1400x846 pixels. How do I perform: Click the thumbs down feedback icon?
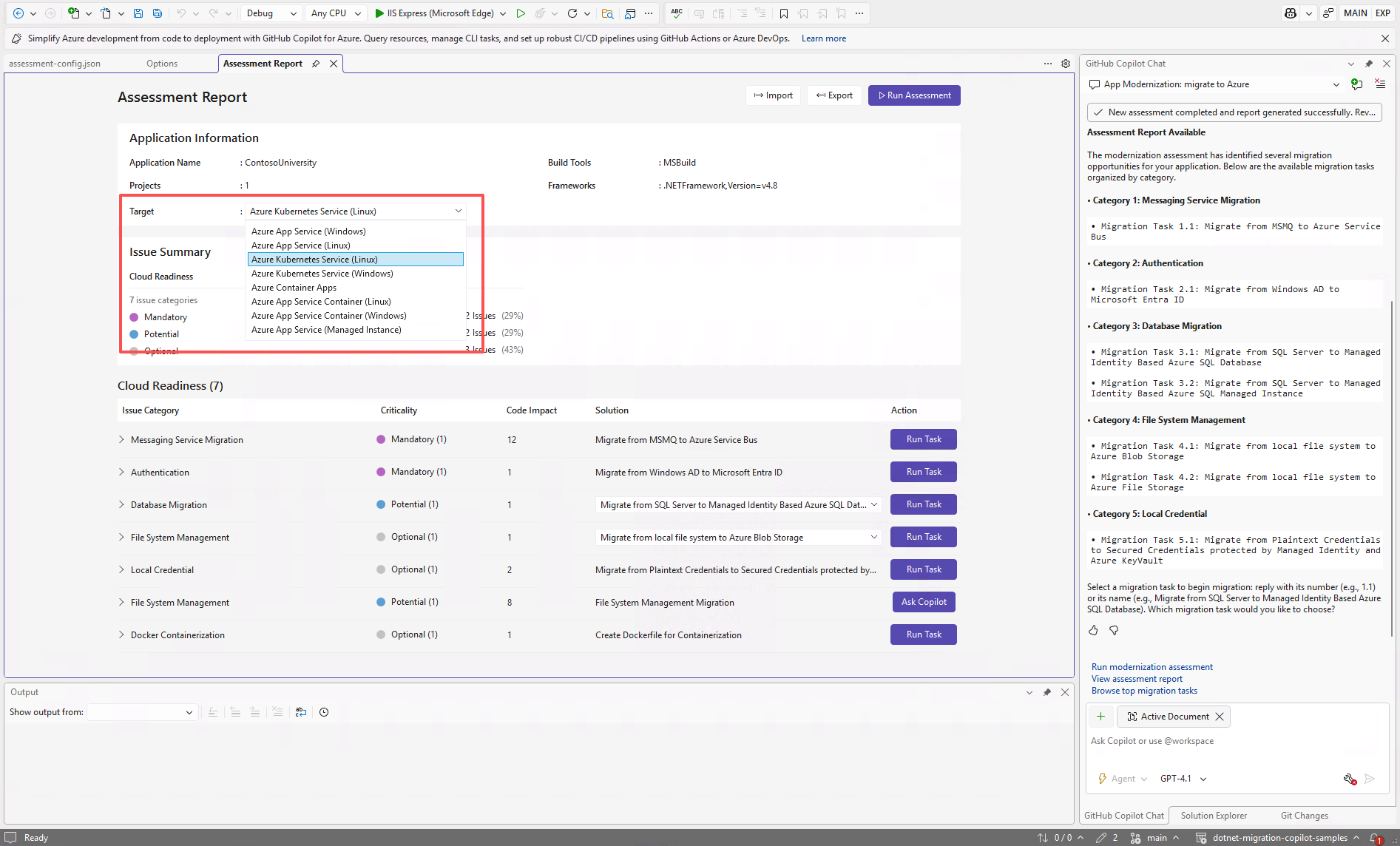[x=1114, y=631]
